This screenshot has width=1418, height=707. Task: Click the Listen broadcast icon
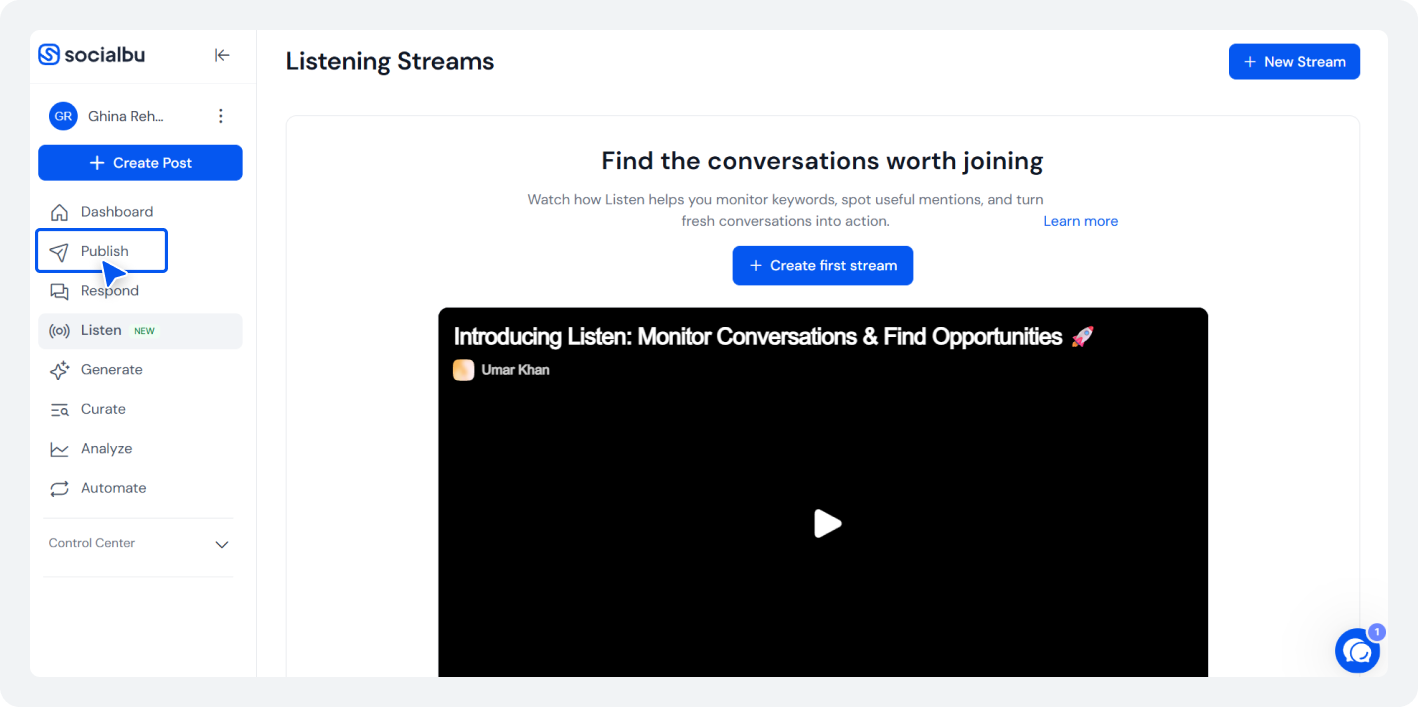point(60,331)
